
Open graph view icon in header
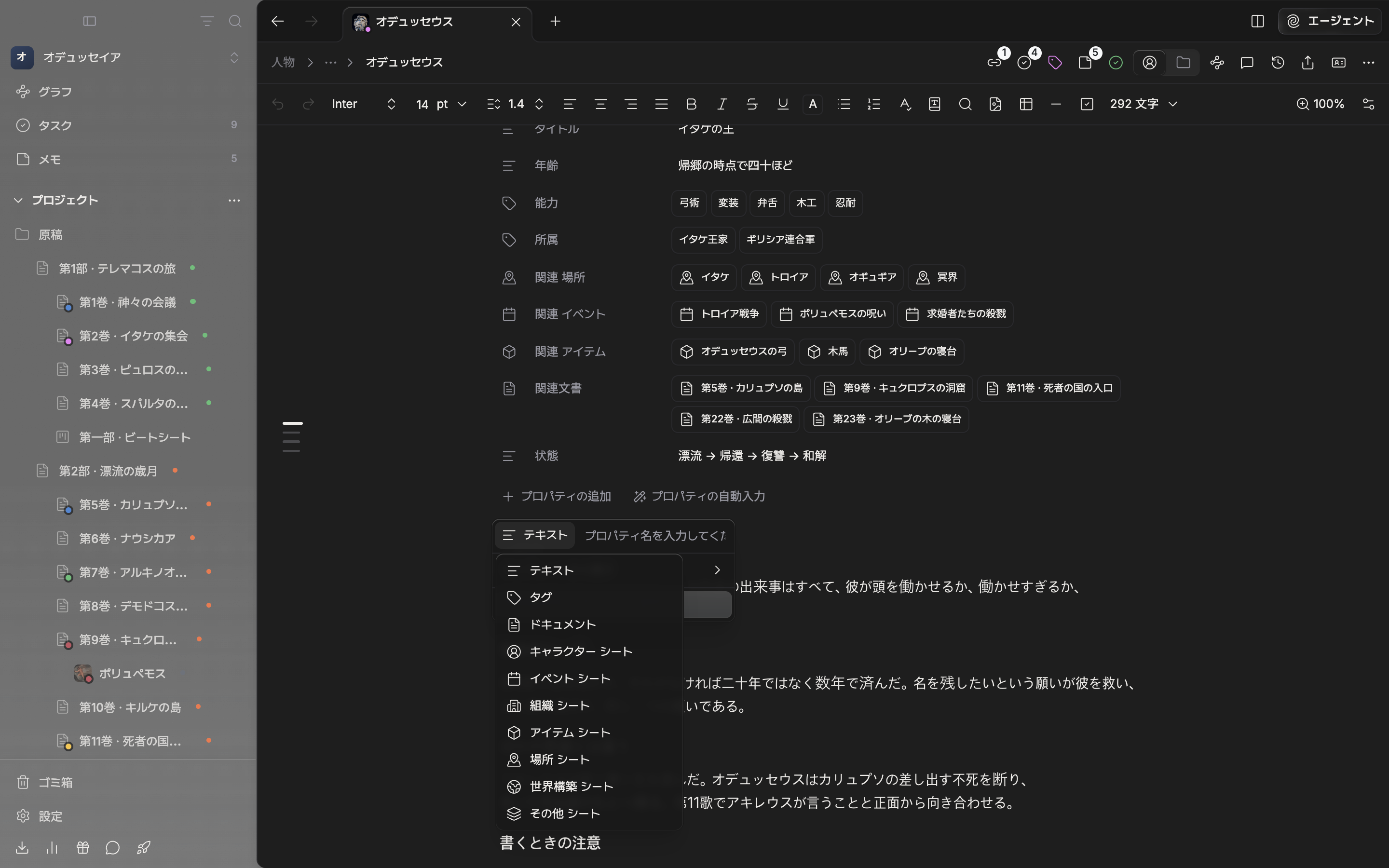[1217, 63]
